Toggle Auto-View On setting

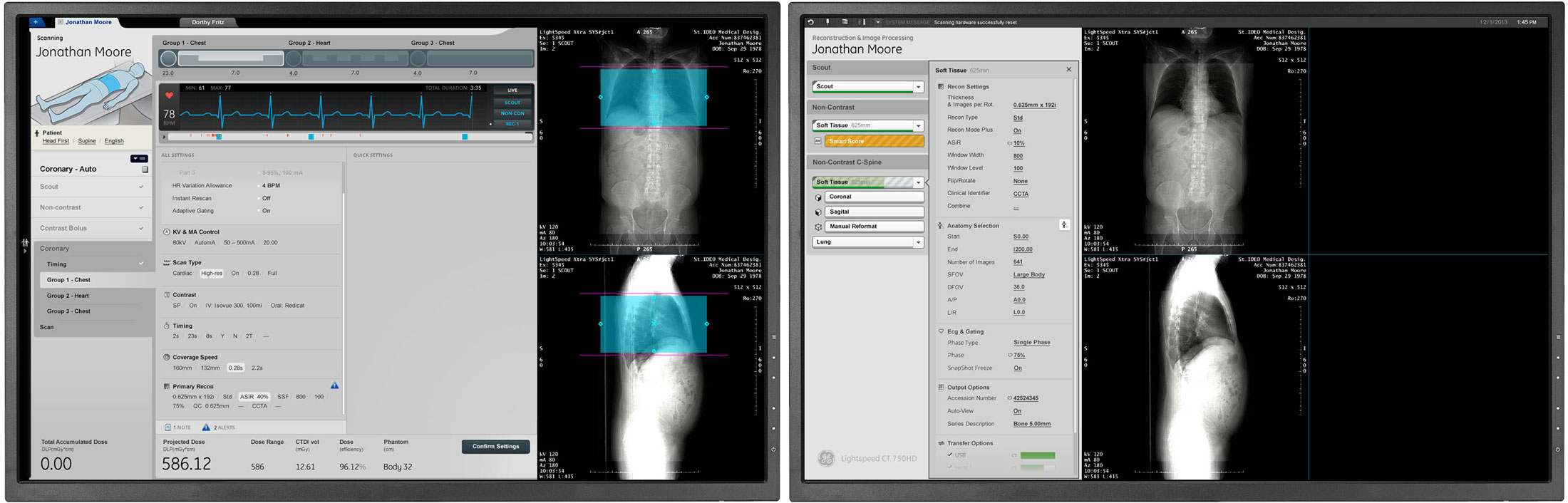[x=1017, y=411]
